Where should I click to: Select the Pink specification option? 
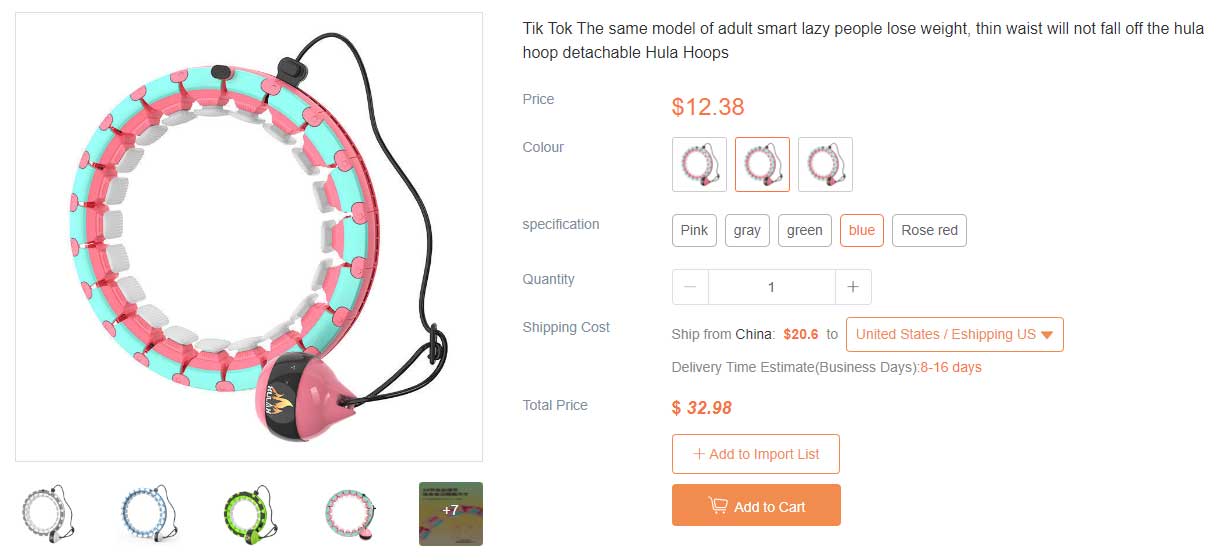coord(694,230)
